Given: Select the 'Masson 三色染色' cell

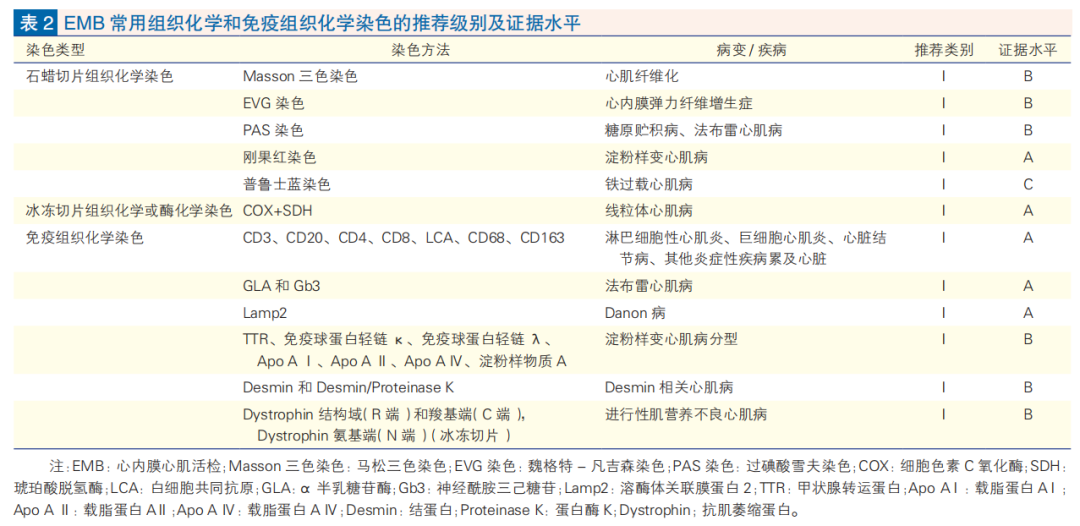Looking at the screenshot, I should pyautogui.click(x=300, y=76).
